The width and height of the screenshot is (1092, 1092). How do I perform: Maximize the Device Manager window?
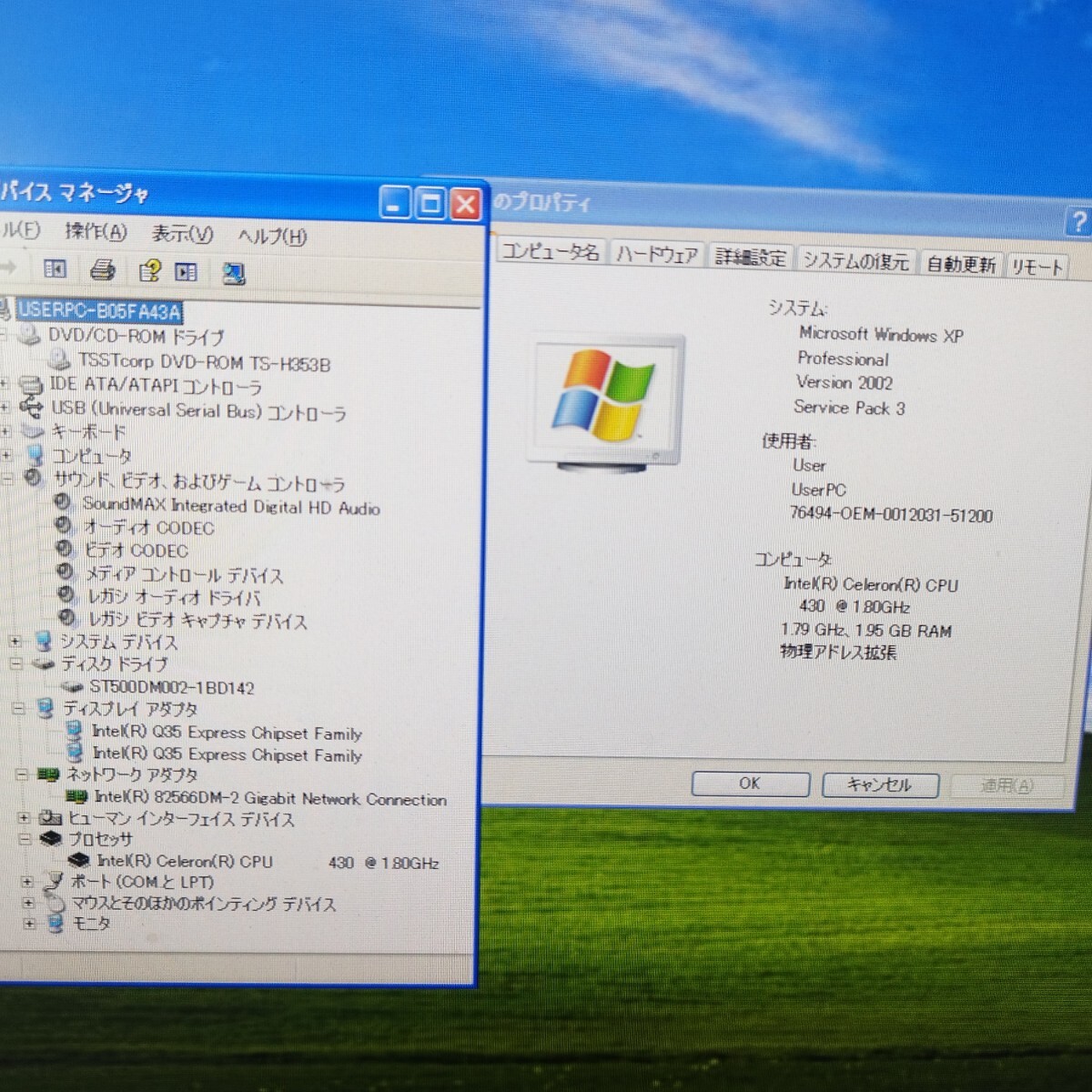430,202
